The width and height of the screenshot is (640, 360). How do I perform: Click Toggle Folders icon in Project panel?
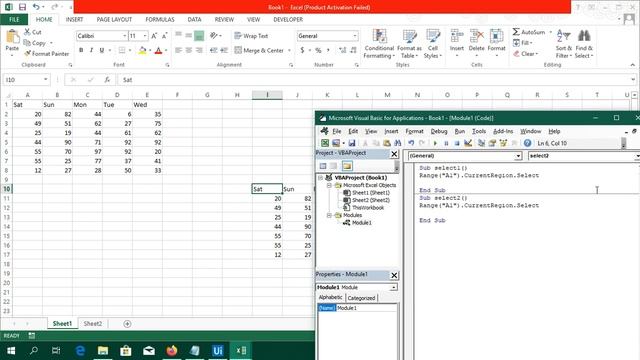click(x=347, y=166)
